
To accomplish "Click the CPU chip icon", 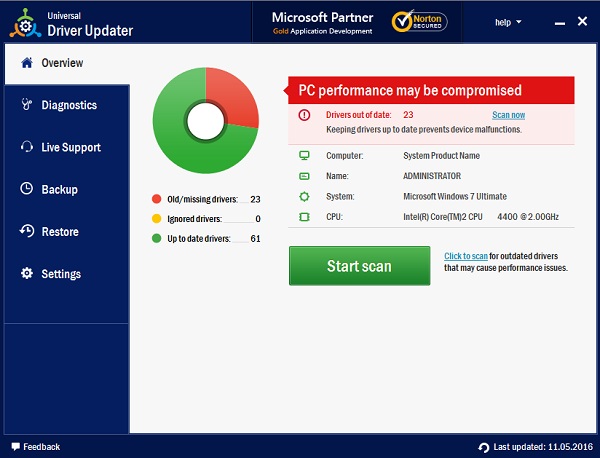I will click(304, 216).
